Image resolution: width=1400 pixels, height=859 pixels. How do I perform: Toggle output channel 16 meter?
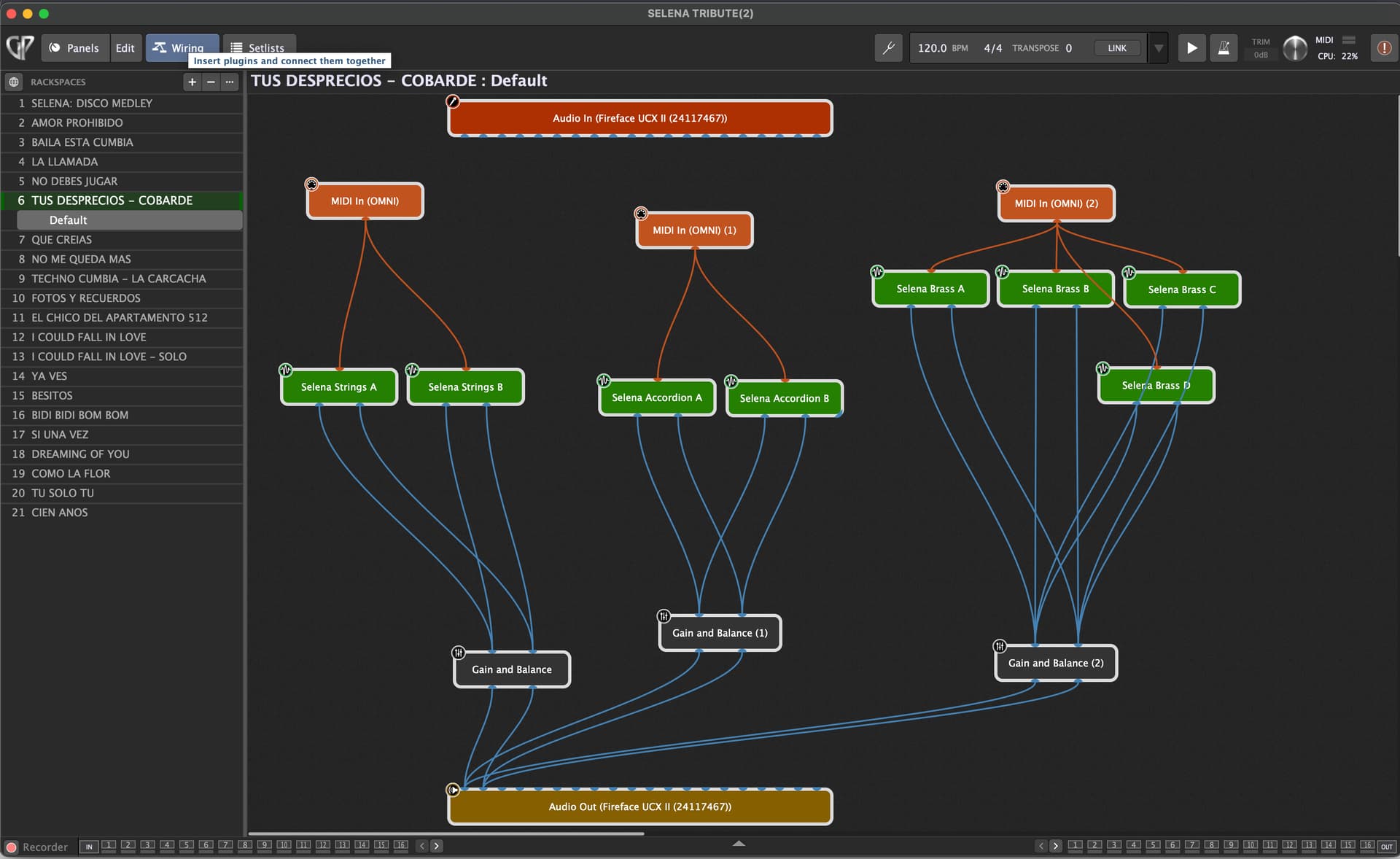[x=1367, y=846]
